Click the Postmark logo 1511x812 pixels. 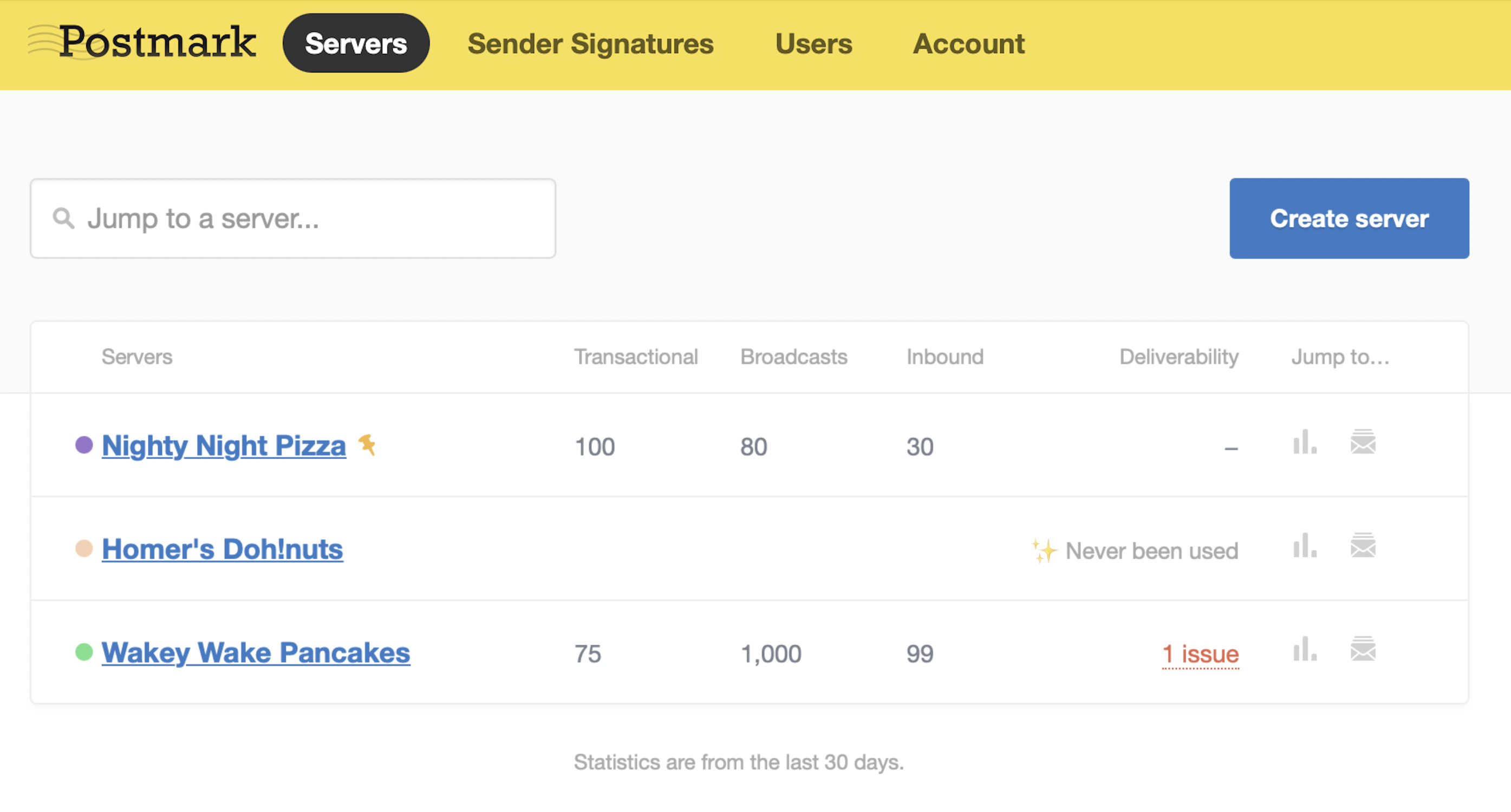pos(142,42)
